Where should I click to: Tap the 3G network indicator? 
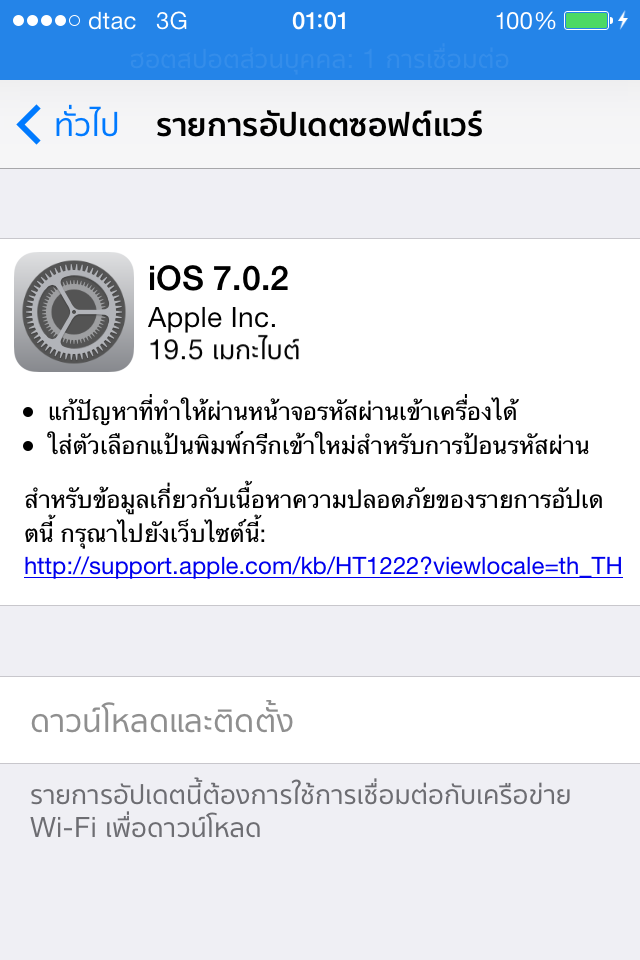pos(171,21)
